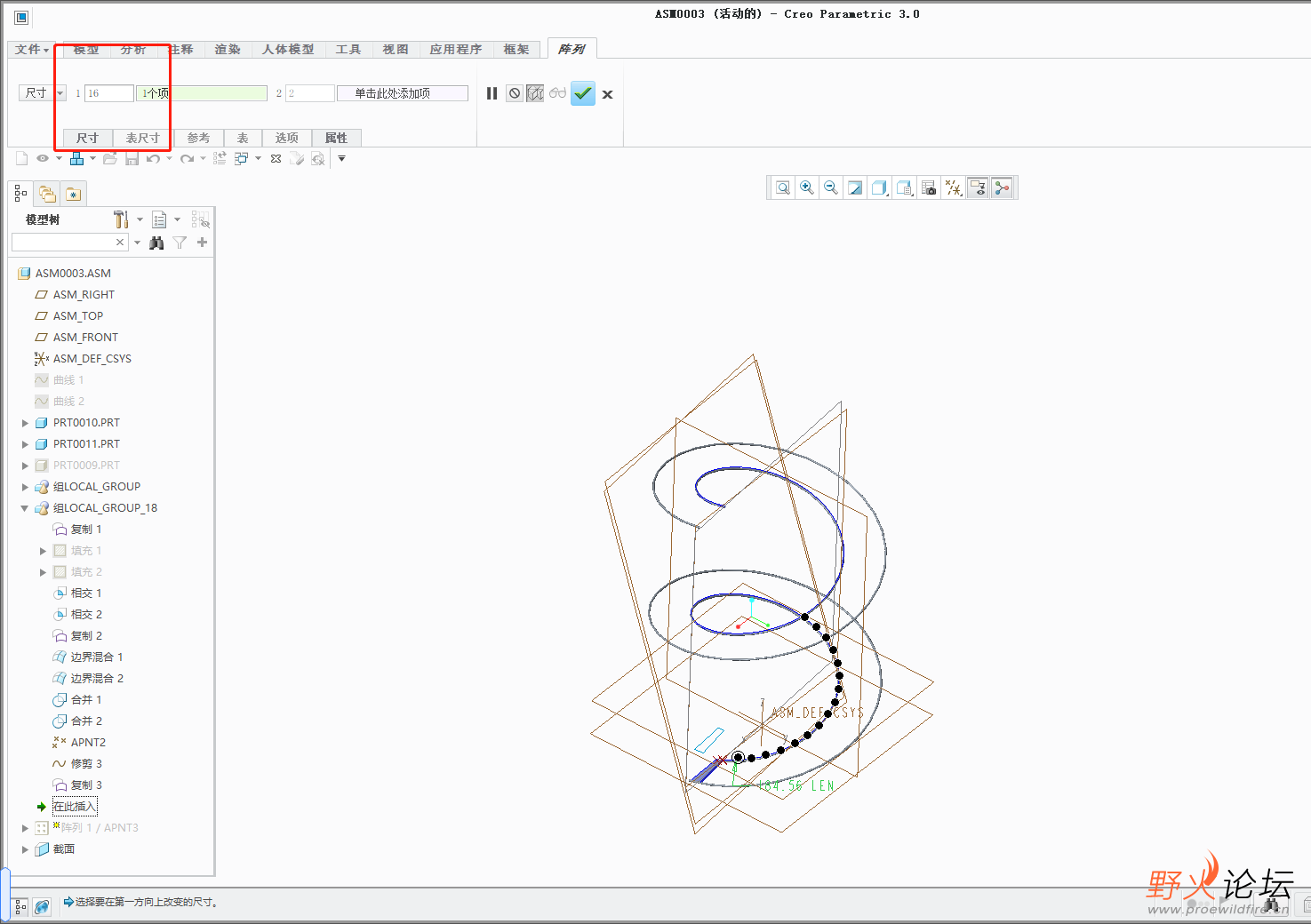Click the Refit zoom icon

[783, 187]
